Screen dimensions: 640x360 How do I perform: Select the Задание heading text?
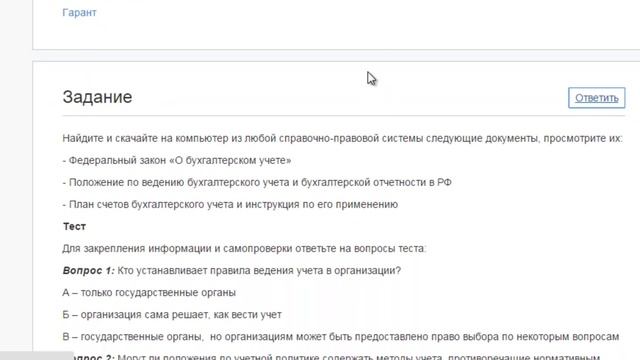click(97, 97)
